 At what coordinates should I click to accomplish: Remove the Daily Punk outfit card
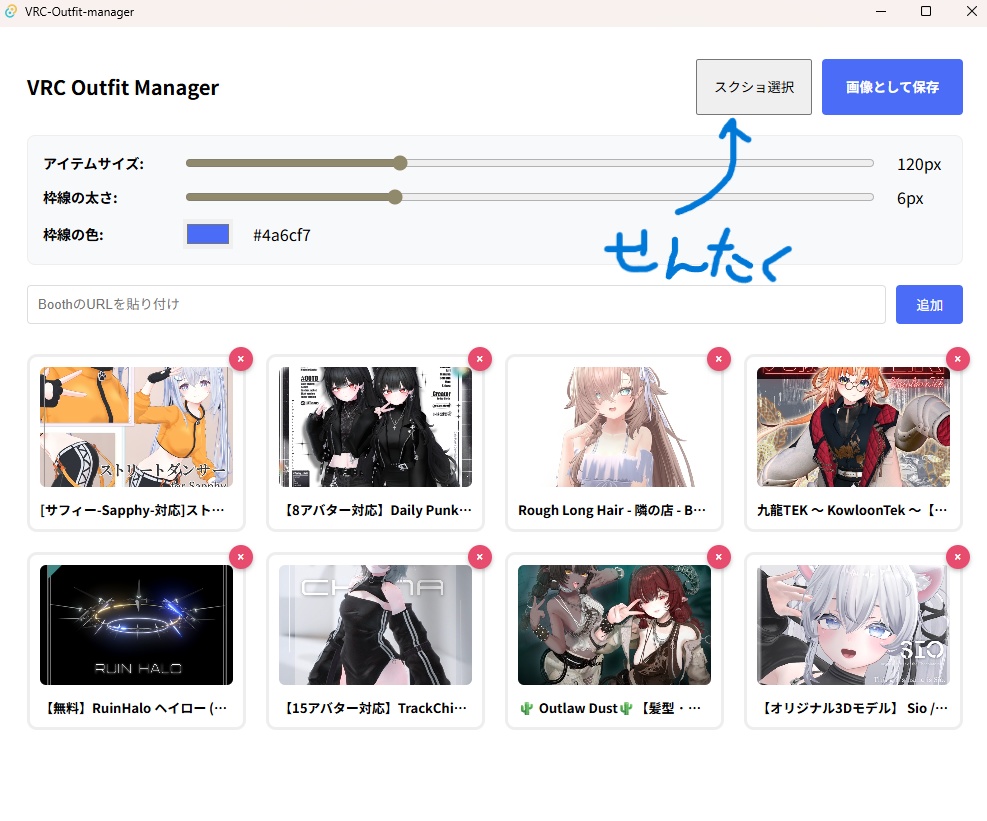coord(479,358)
